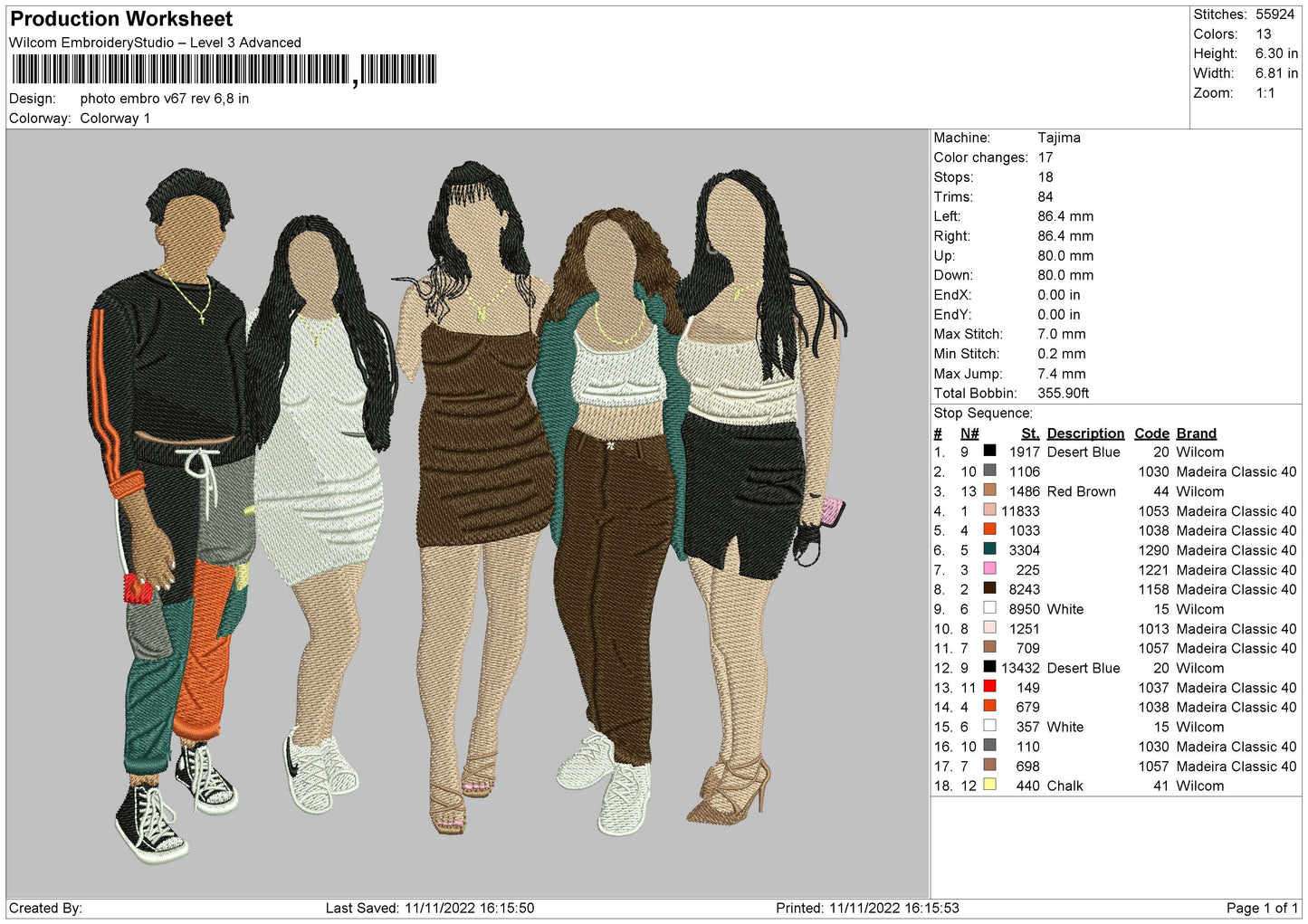The image size is (1308, 924).
Task: Select the Height value 6.30 in
Action: 1276,53
